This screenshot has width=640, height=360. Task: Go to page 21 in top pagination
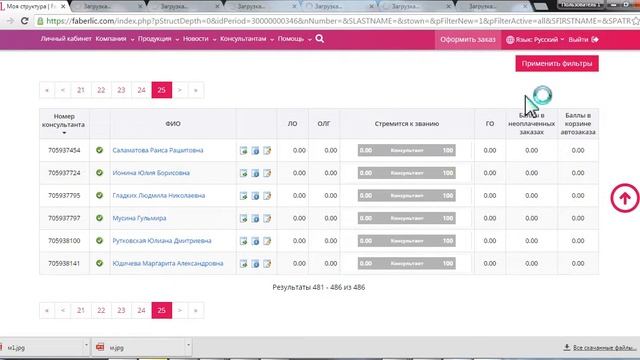[x=81, y=90]
